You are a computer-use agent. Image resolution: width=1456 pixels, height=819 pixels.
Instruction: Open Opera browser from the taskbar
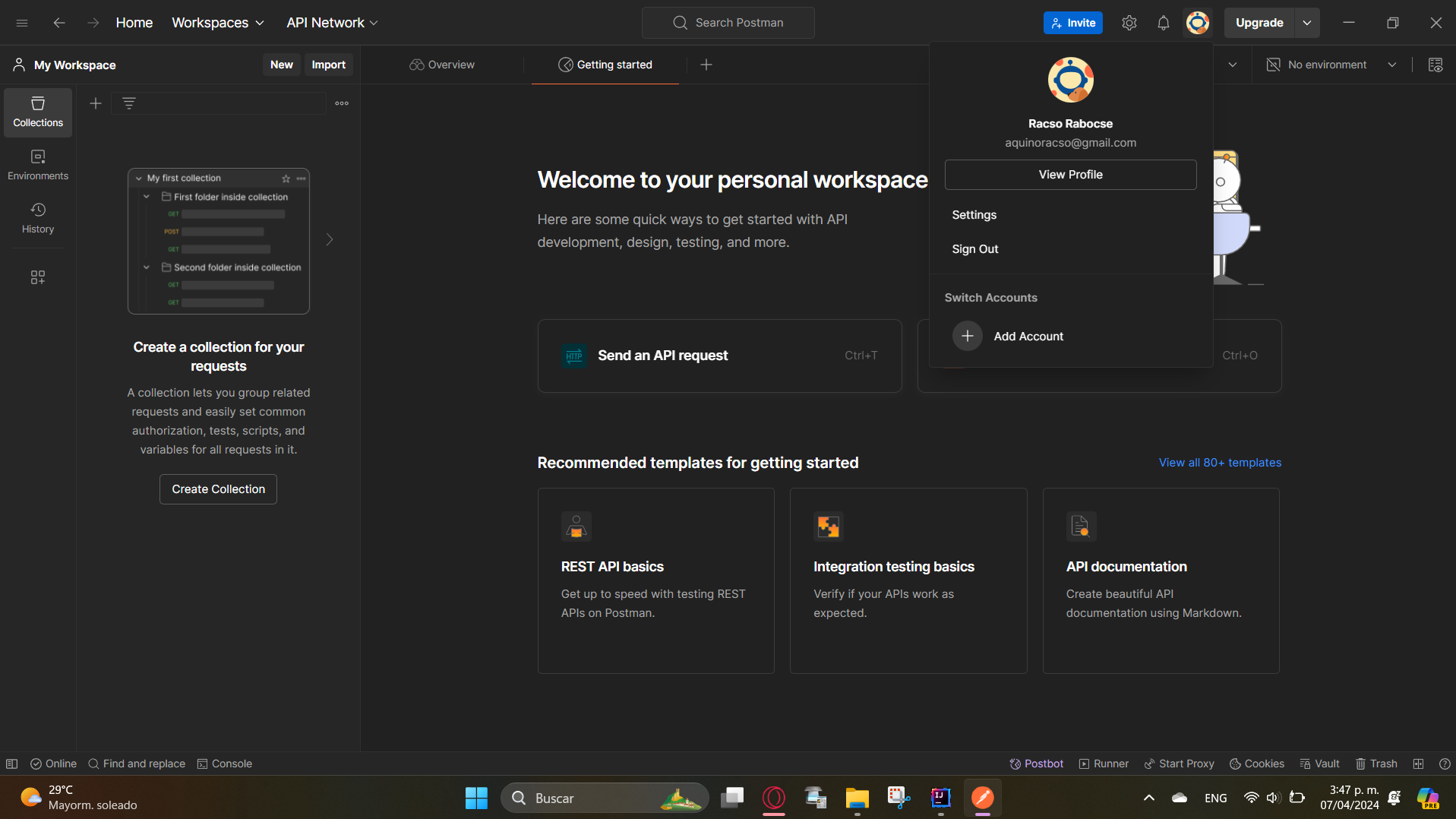[x=773, y=798]
